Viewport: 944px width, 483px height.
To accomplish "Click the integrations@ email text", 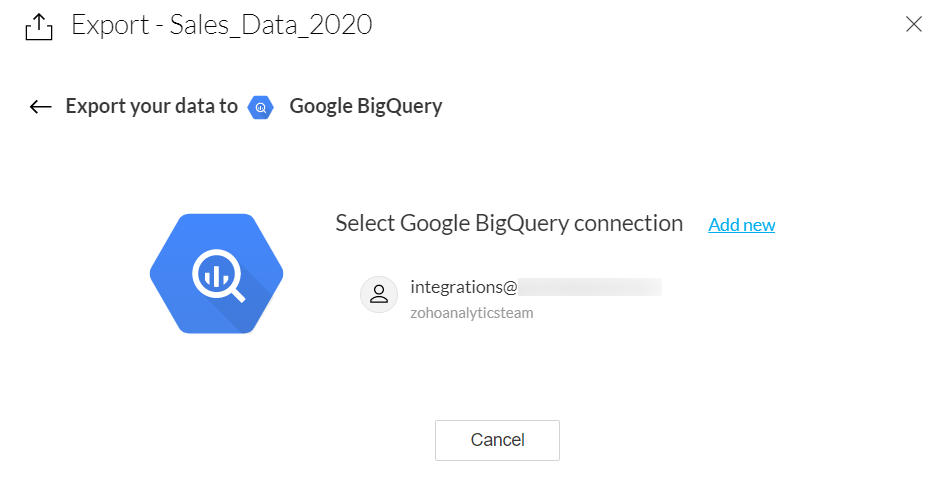I will 463,288.
